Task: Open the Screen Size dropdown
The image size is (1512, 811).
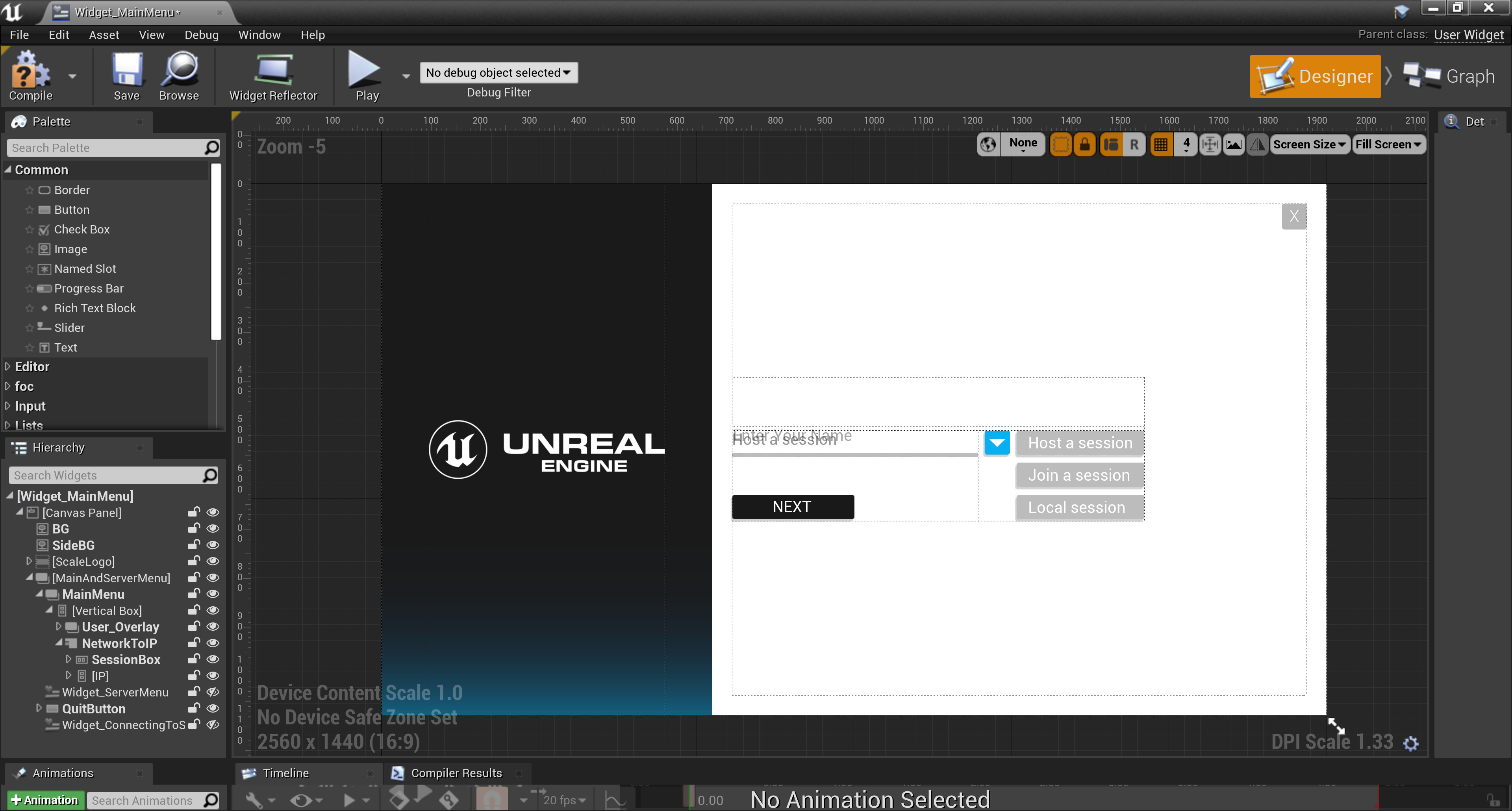Action: [1309, 144]
